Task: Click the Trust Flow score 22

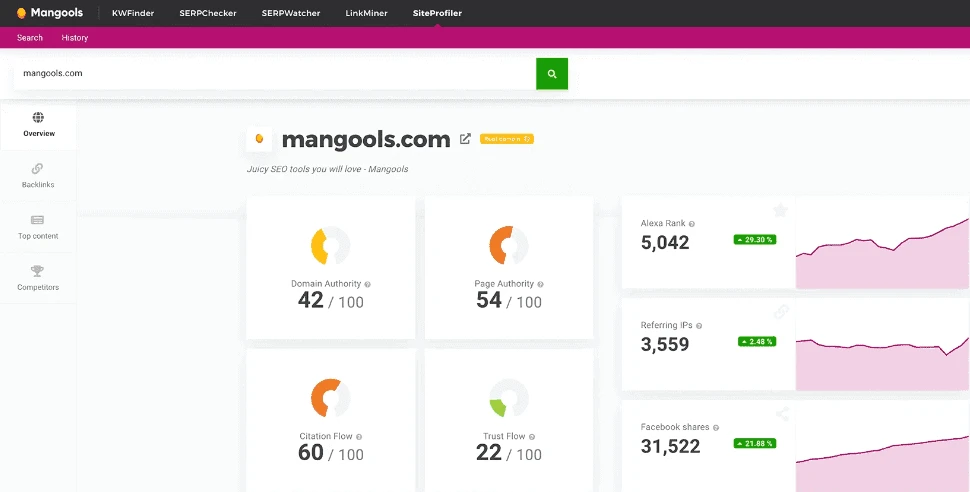Action: 489,453
